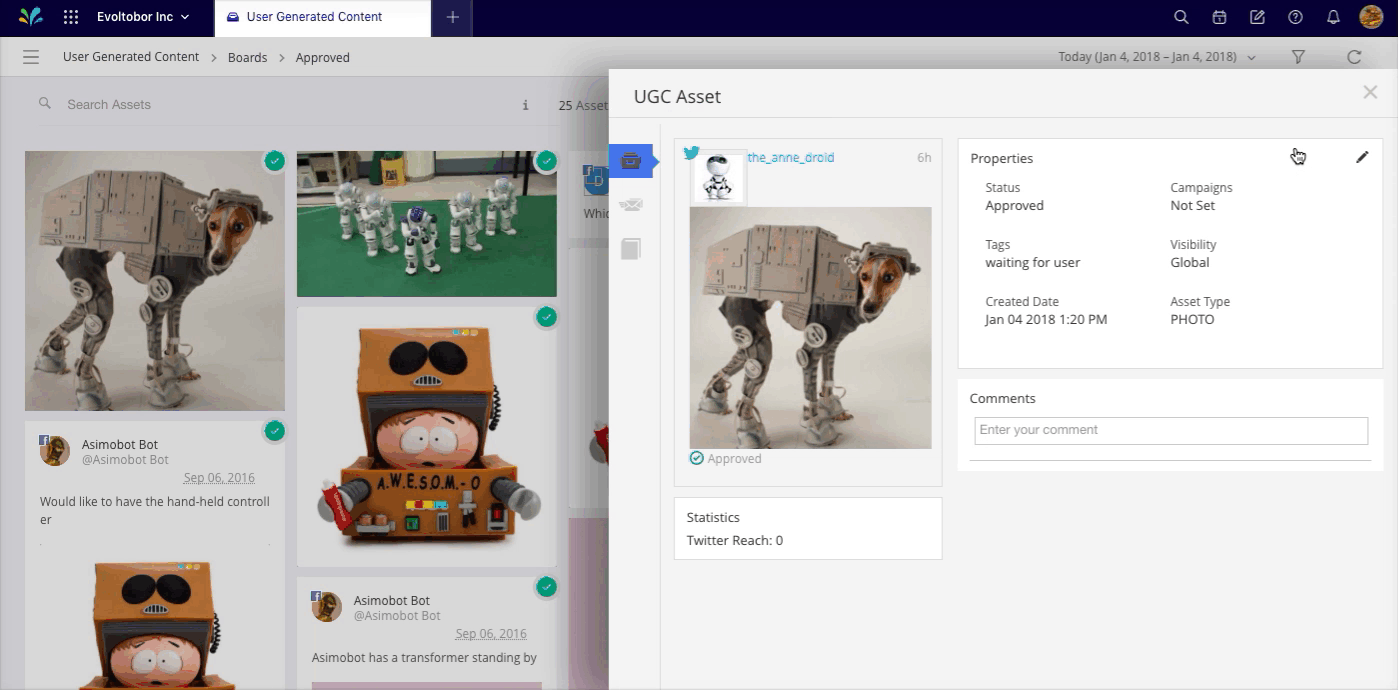Switch to the User Generated Content tab
The width and height of the screenshot is (1398, 690).
322,18
